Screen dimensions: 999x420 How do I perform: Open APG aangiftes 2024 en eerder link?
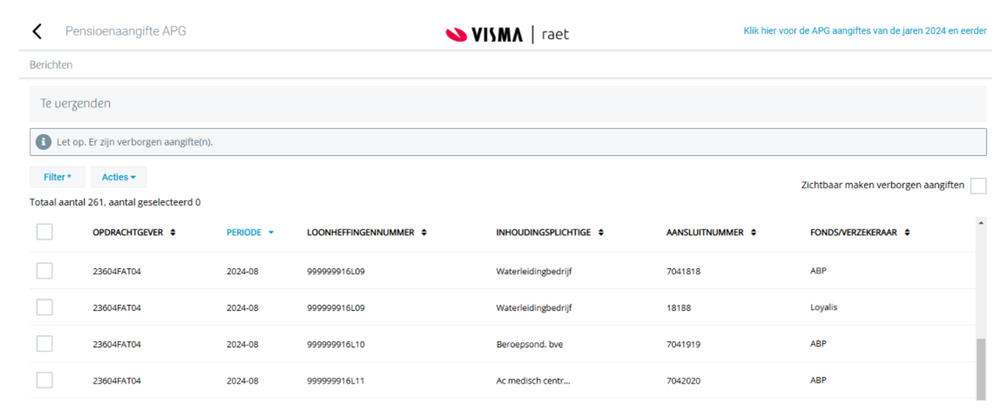(864, 31)
